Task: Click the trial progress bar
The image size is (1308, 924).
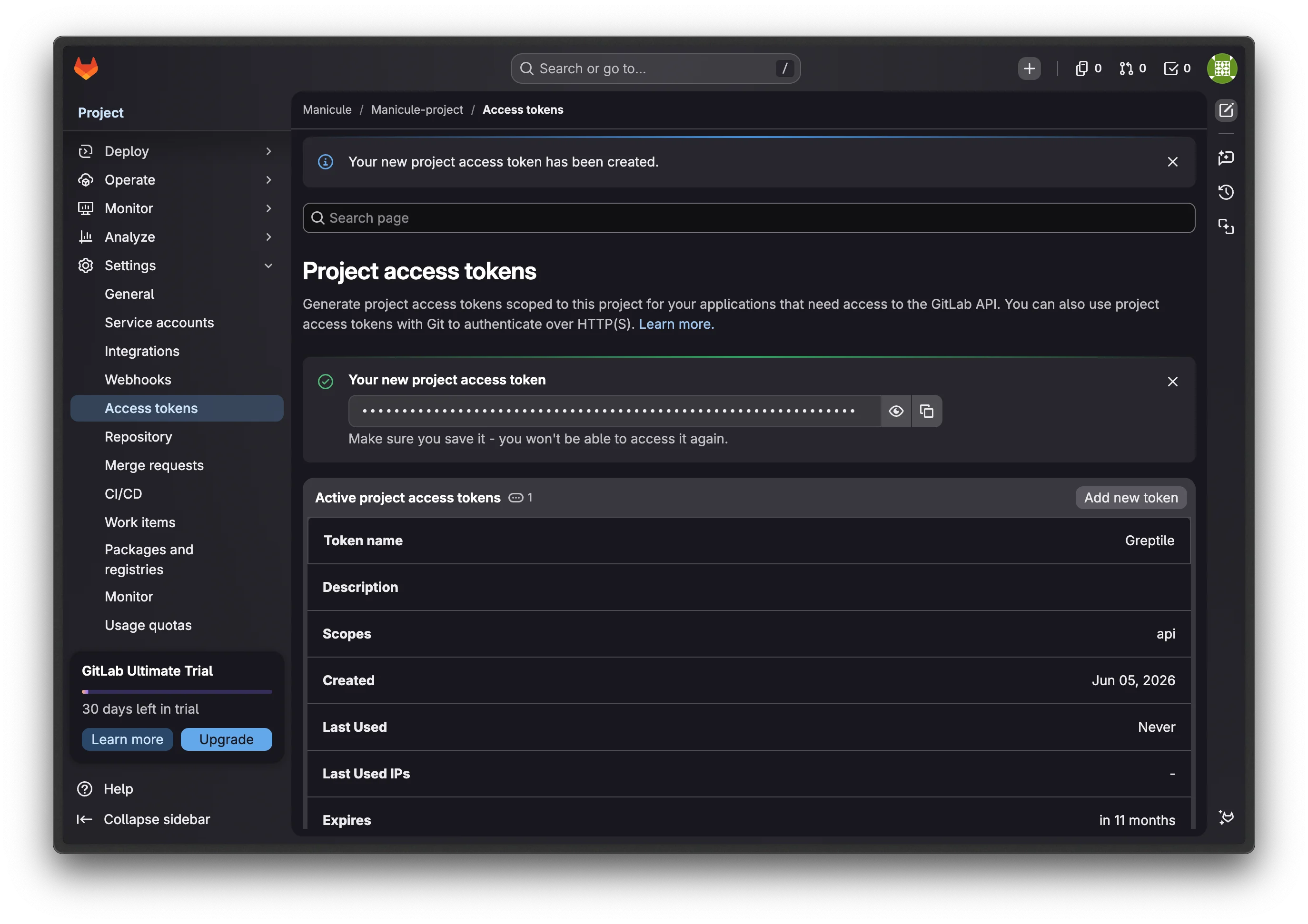Action: click(x=177, y=692)
